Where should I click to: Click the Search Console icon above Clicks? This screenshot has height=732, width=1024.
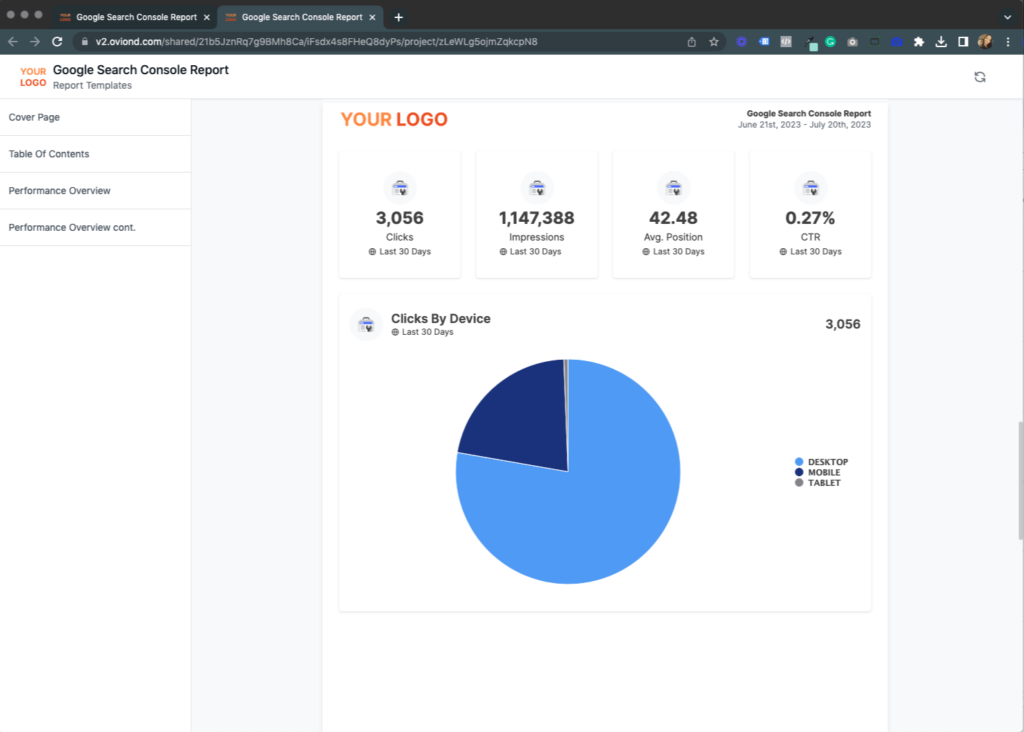coord(400,188)
